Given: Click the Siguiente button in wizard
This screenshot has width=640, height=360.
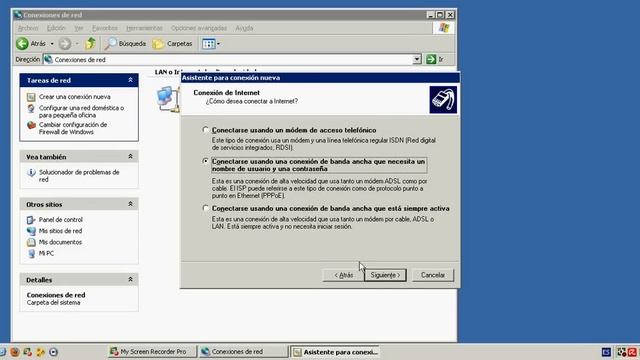Looking at the screenshot, I should 385,275.
